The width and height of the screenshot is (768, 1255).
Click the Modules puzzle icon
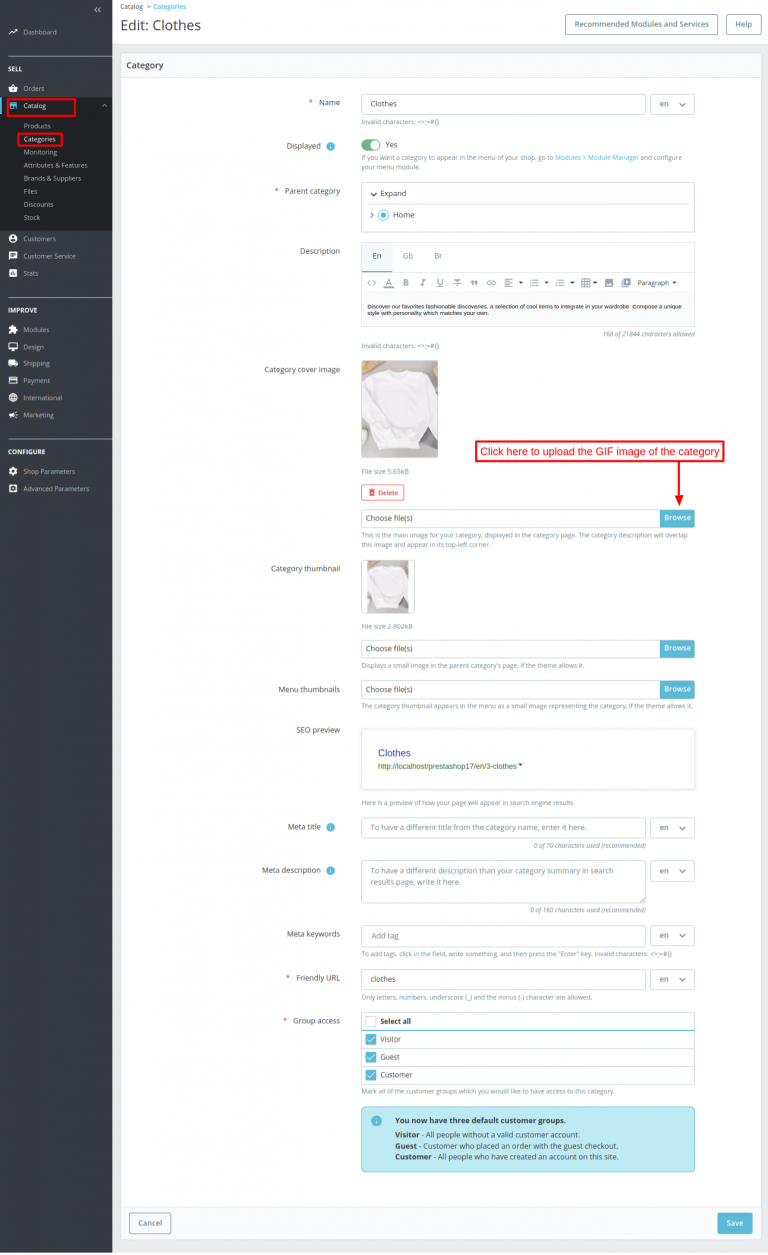[x=13, y=329]
